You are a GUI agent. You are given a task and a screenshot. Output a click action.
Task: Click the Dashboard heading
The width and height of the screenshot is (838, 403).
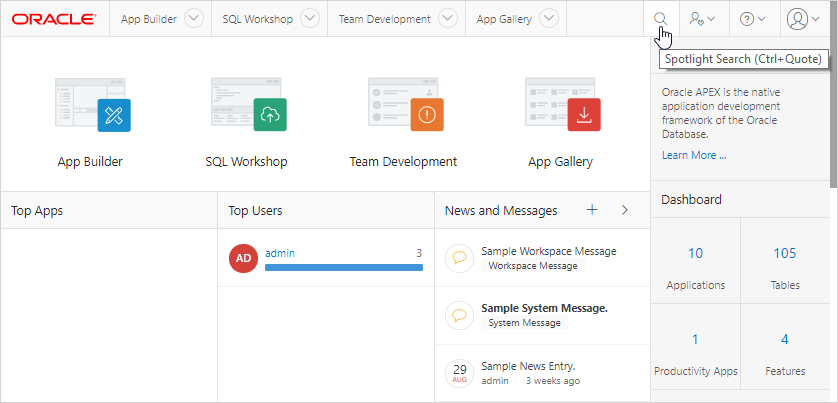[x=692, y=199]
